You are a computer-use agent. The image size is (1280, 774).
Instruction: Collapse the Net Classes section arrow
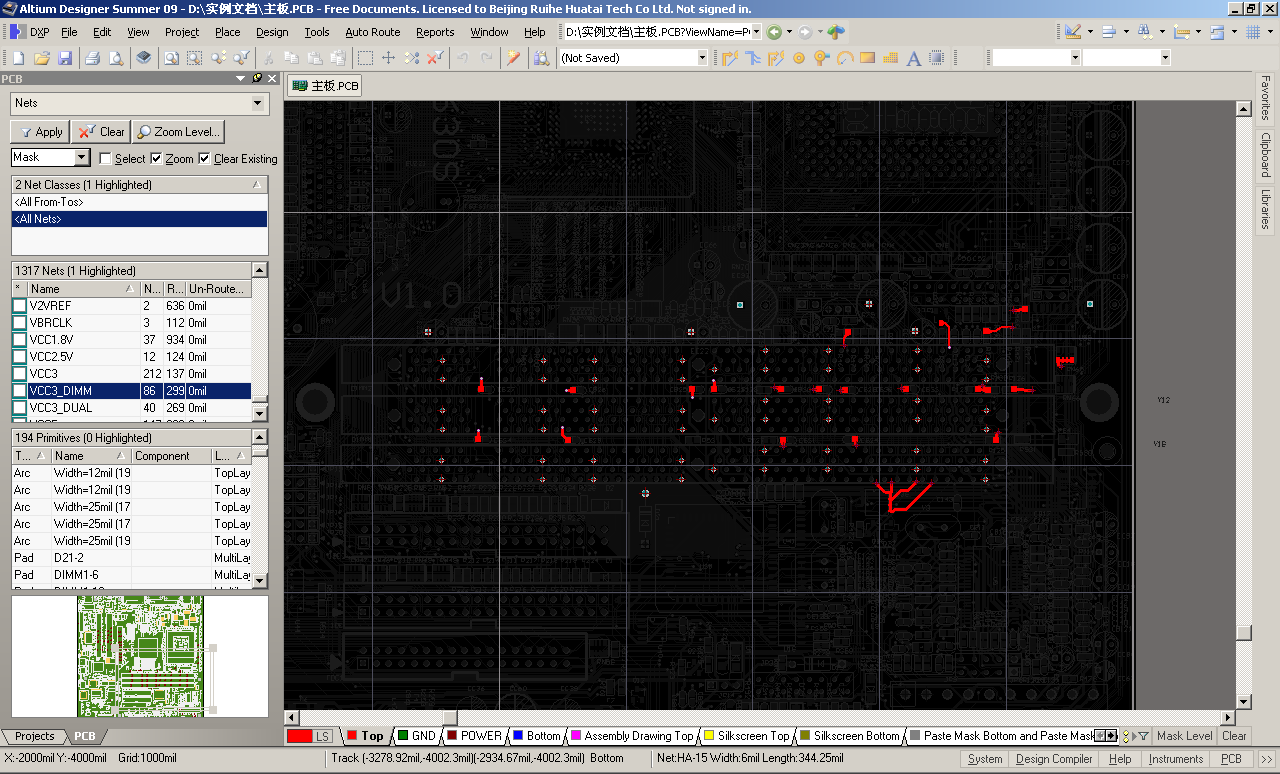258,185
